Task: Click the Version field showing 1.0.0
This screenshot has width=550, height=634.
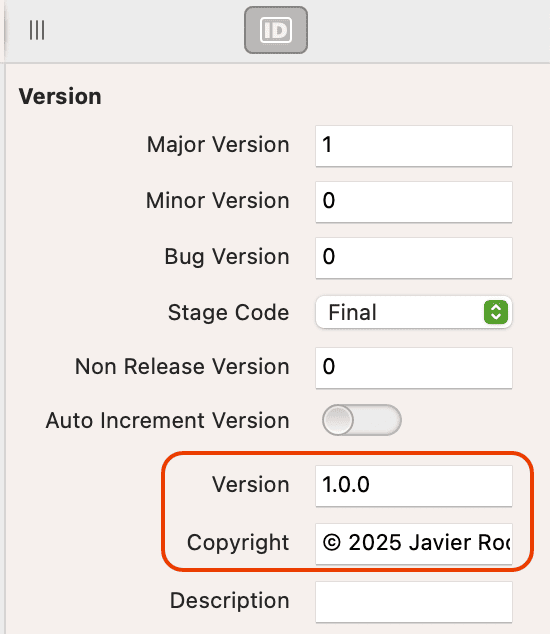Action: [414, 486]
